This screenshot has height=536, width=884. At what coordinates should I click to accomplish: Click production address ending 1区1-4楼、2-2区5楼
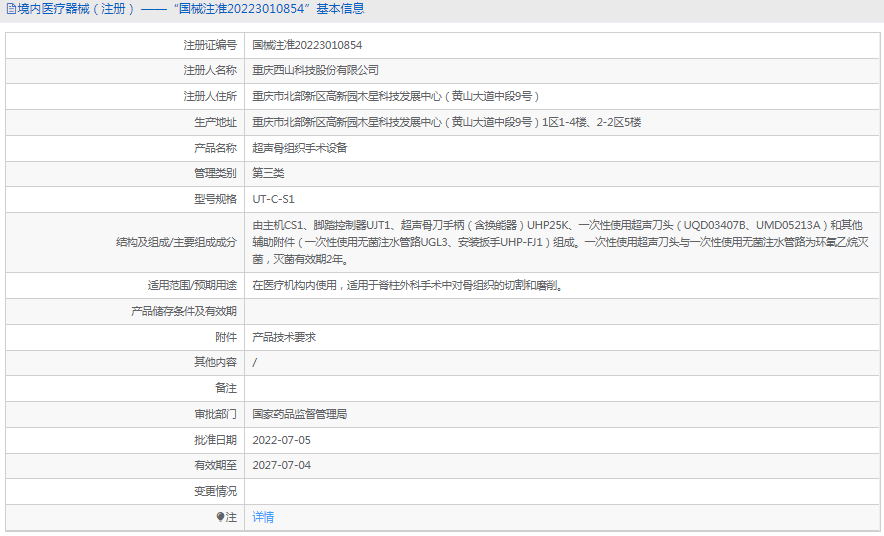(447, 122)
